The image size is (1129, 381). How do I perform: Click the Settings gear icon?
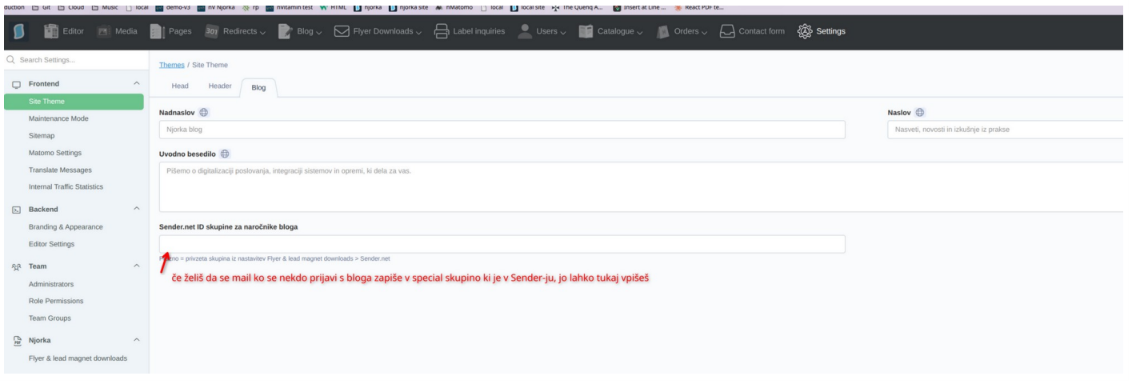pyautogui.click(x=805, y=32)
